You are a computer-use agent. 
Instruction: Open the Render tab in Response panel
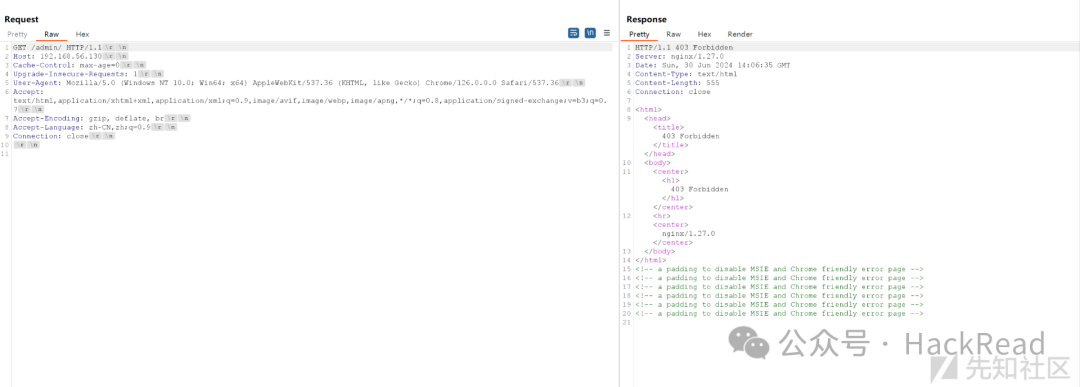pyautogui.click(x=740, y=34)
